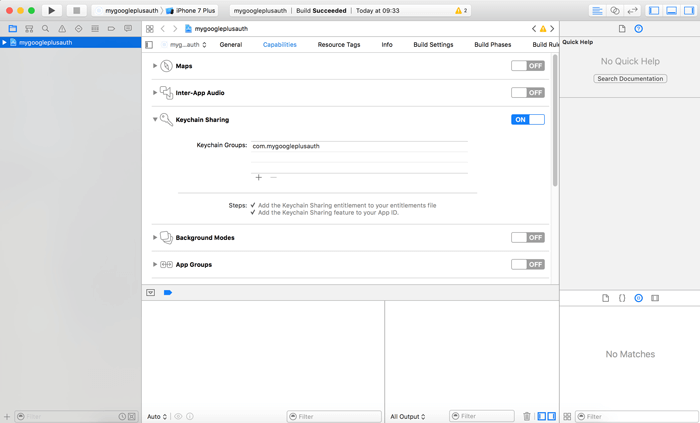Open the Issue navigator warning icon

[x=62, y=29]
